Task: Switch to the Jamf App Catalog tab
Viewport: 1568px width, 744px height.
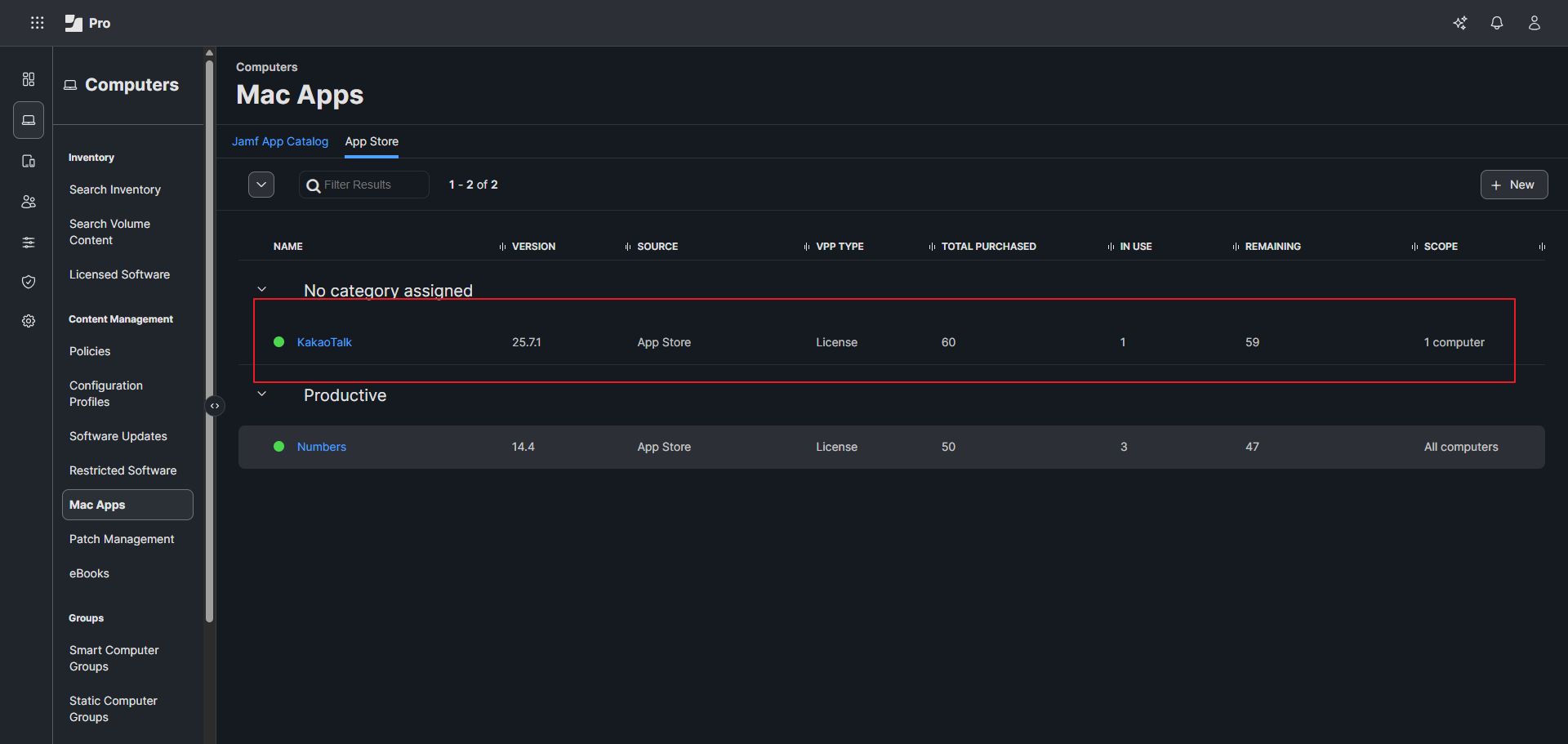Action: tap(280, 141)
